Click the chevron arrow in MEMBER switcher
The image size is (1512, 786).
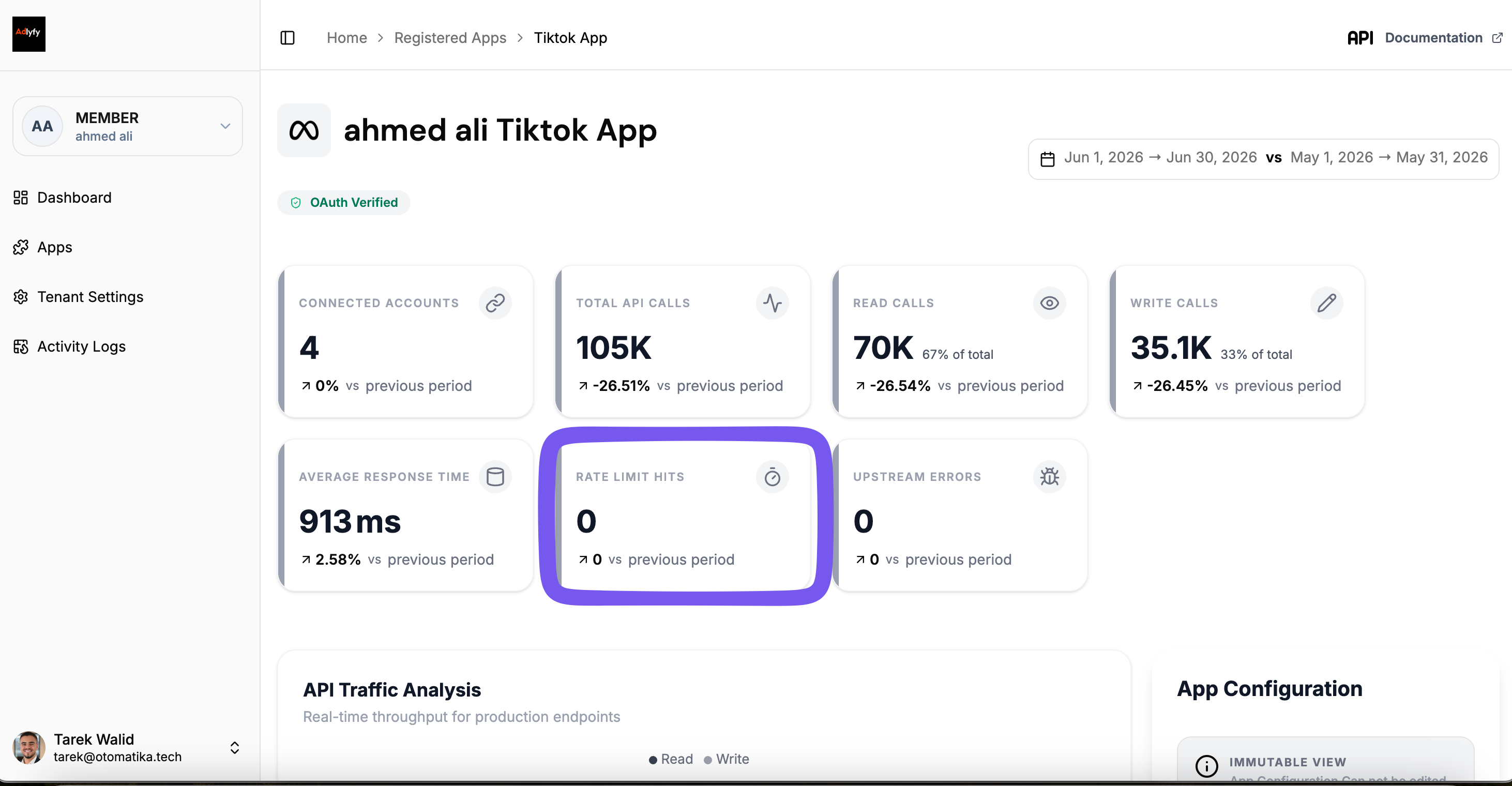(225, 126)
